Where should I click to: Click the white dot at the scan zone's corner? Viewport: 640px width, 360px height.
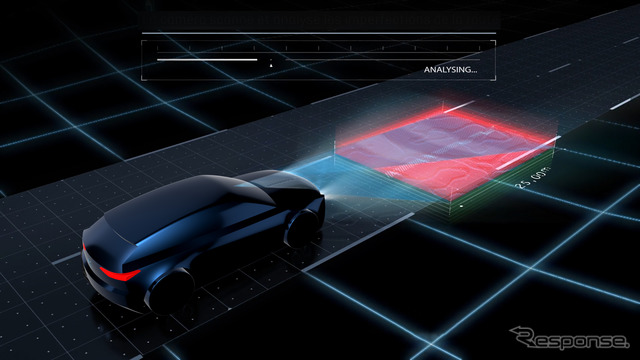(462, 206)
